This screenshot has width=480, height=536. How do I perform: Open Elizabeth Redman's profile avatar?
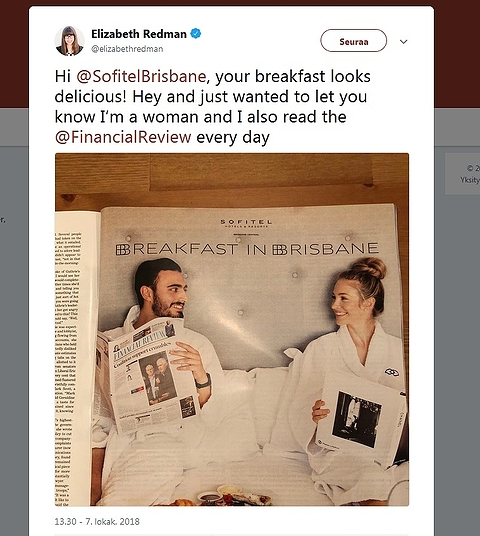point(69,41)
